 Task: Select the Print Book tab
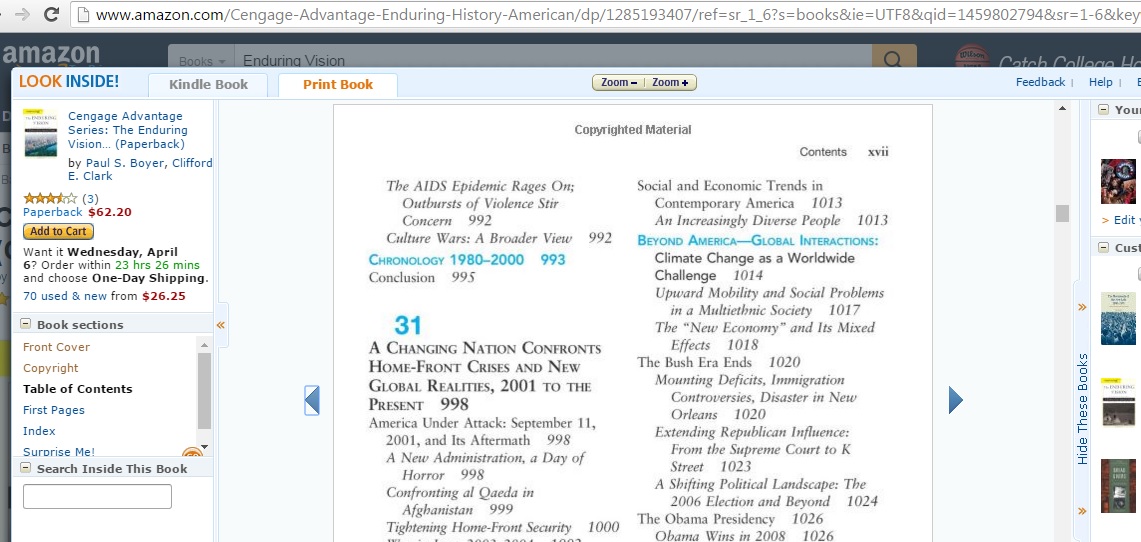pos(338,85)
